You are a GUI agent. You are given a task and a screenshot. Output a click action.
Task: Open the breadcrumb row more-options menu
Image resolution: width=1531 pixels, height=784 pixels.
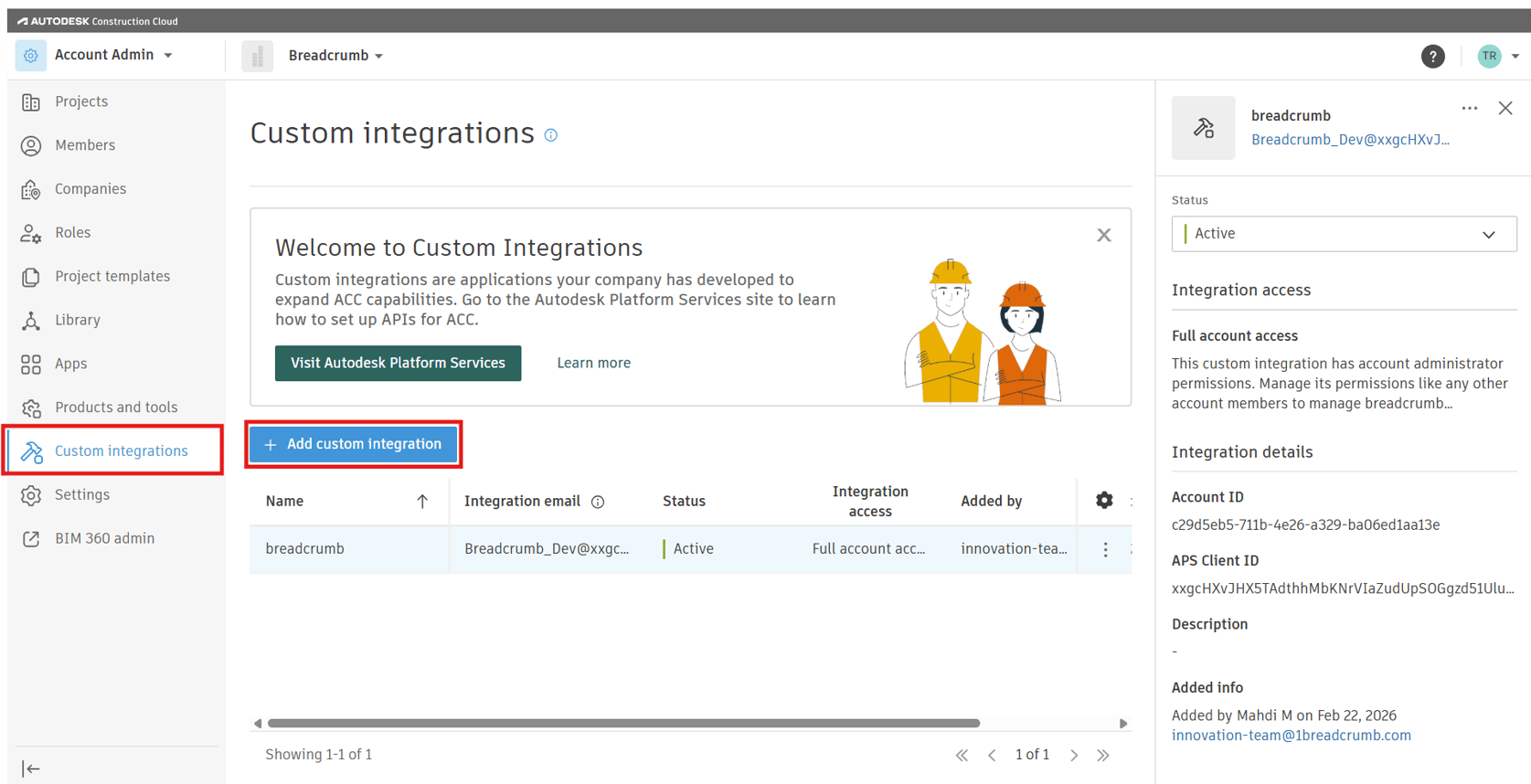point(1105,549)
